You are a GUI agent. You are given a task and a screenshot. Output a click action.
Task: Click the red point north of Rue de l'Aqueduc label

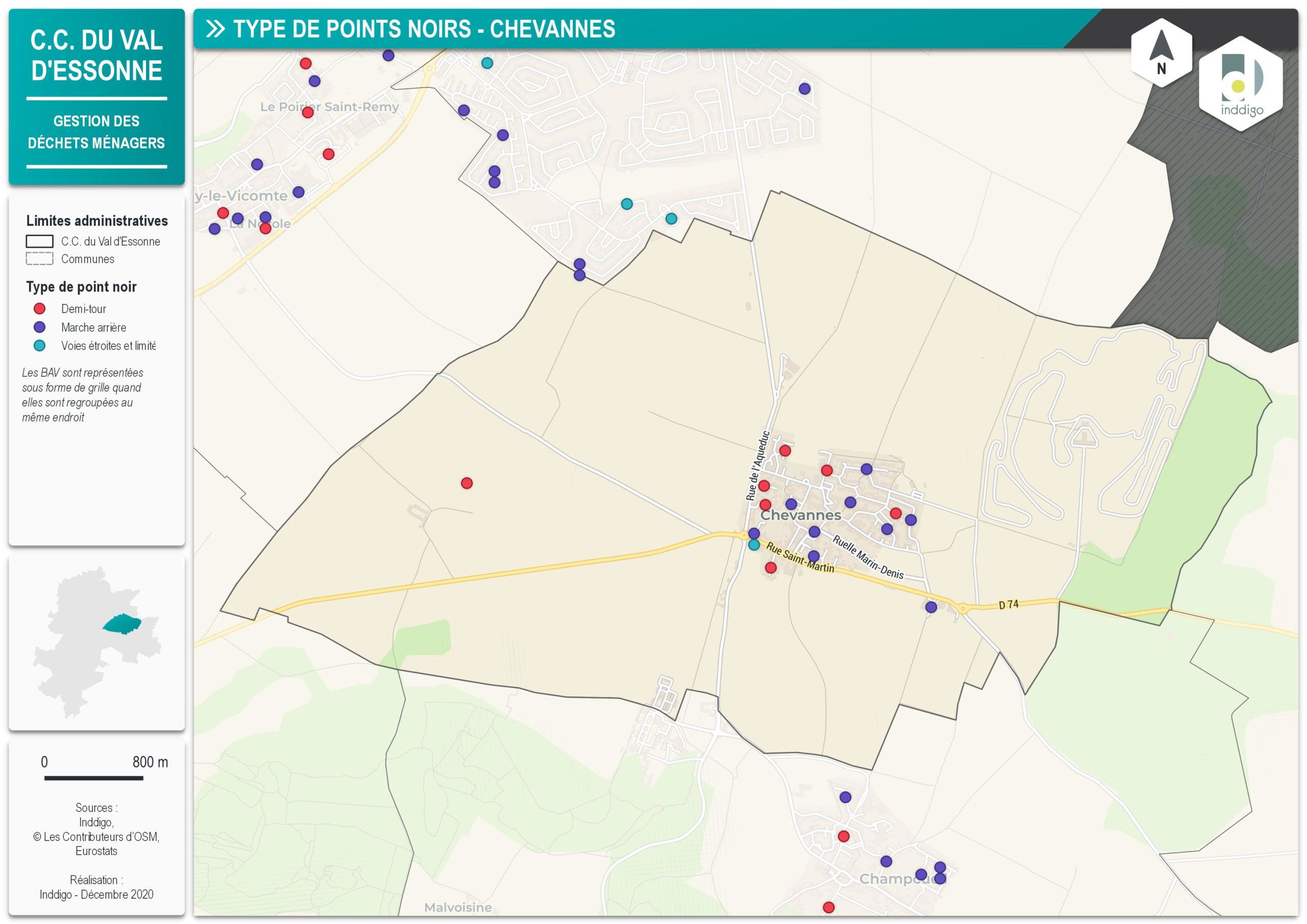[x=785, y=450]
